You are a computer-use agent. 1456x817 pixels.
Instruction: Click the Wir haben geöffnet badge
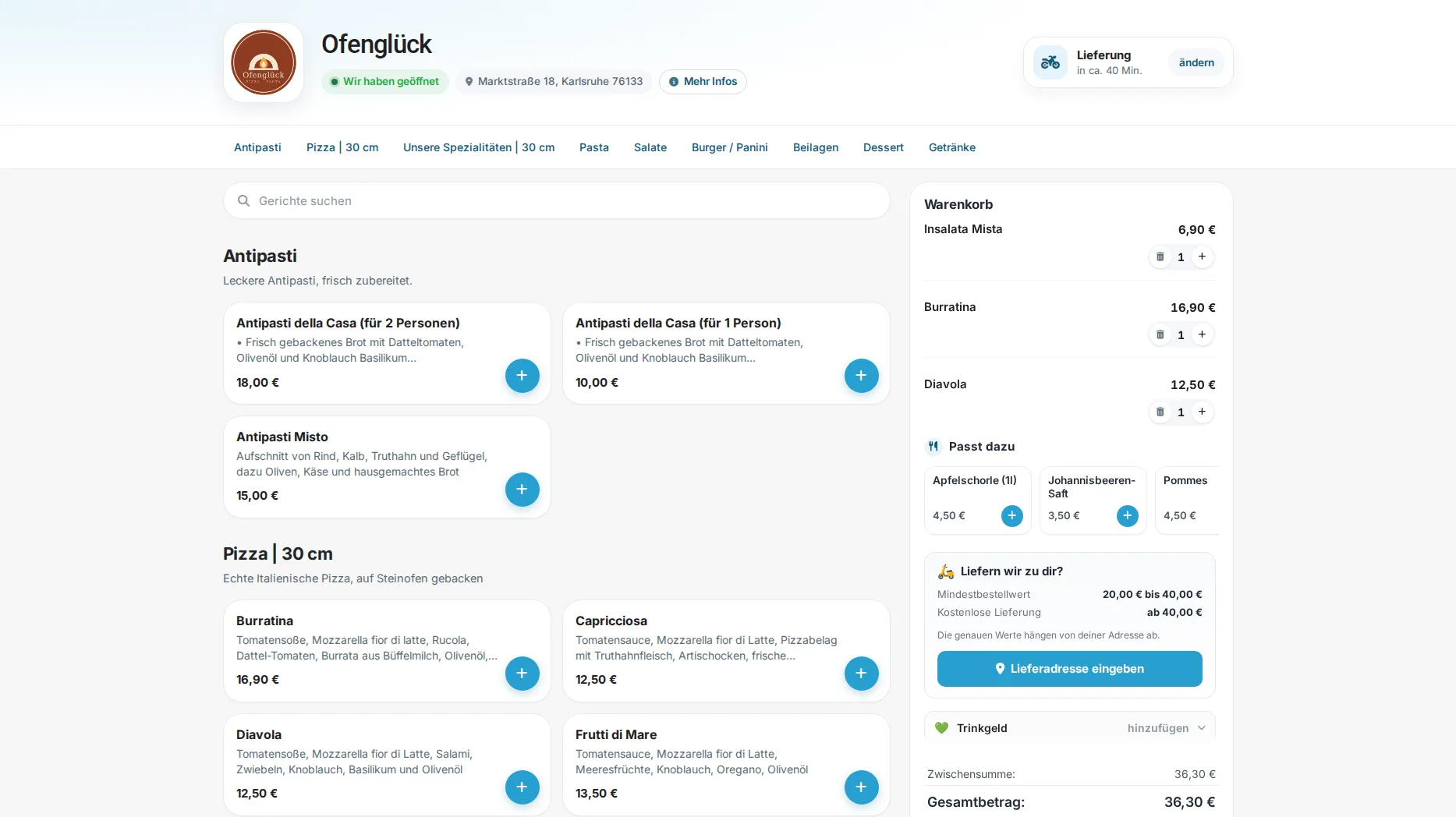(x=385, y=82)
